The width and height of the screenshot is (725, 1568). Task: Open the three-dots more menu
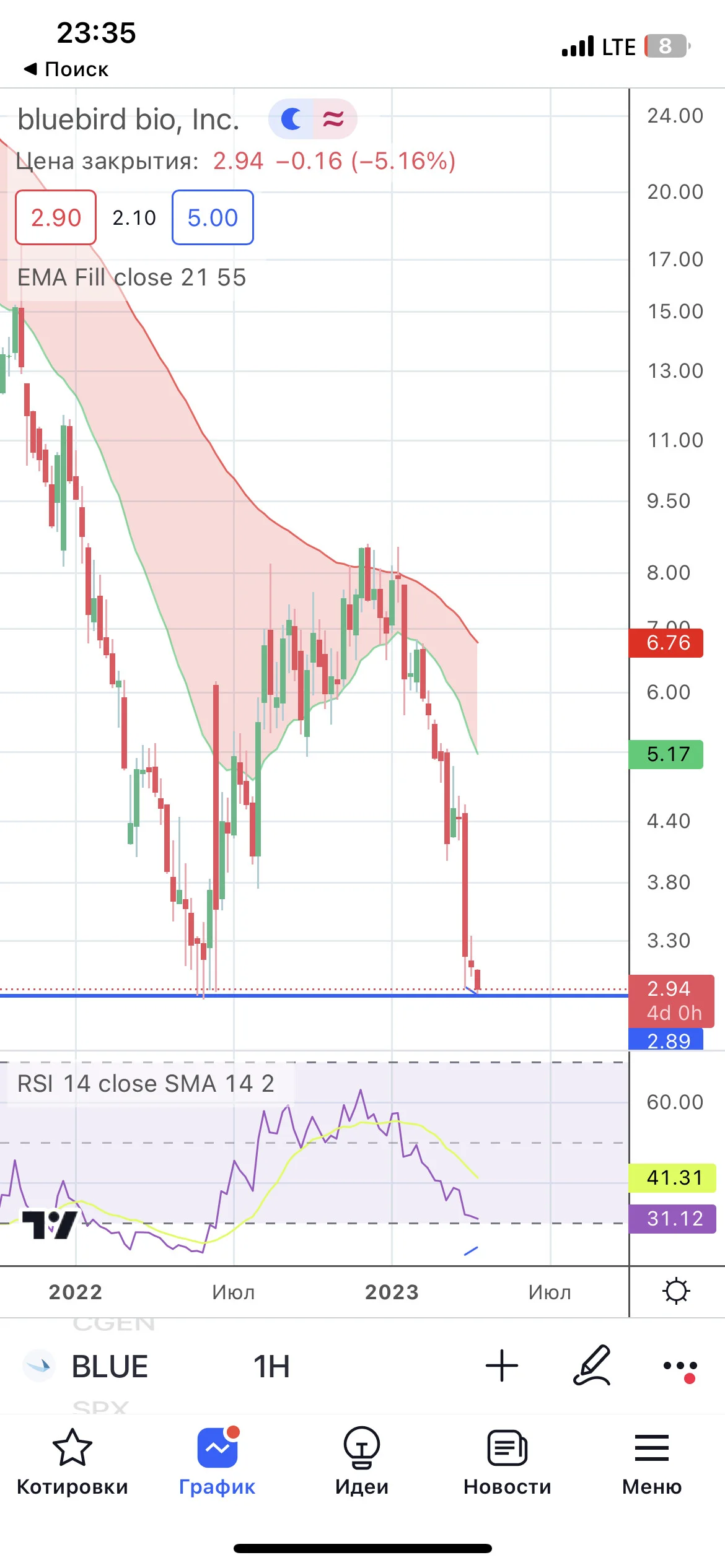click(x=680, y=1367)
